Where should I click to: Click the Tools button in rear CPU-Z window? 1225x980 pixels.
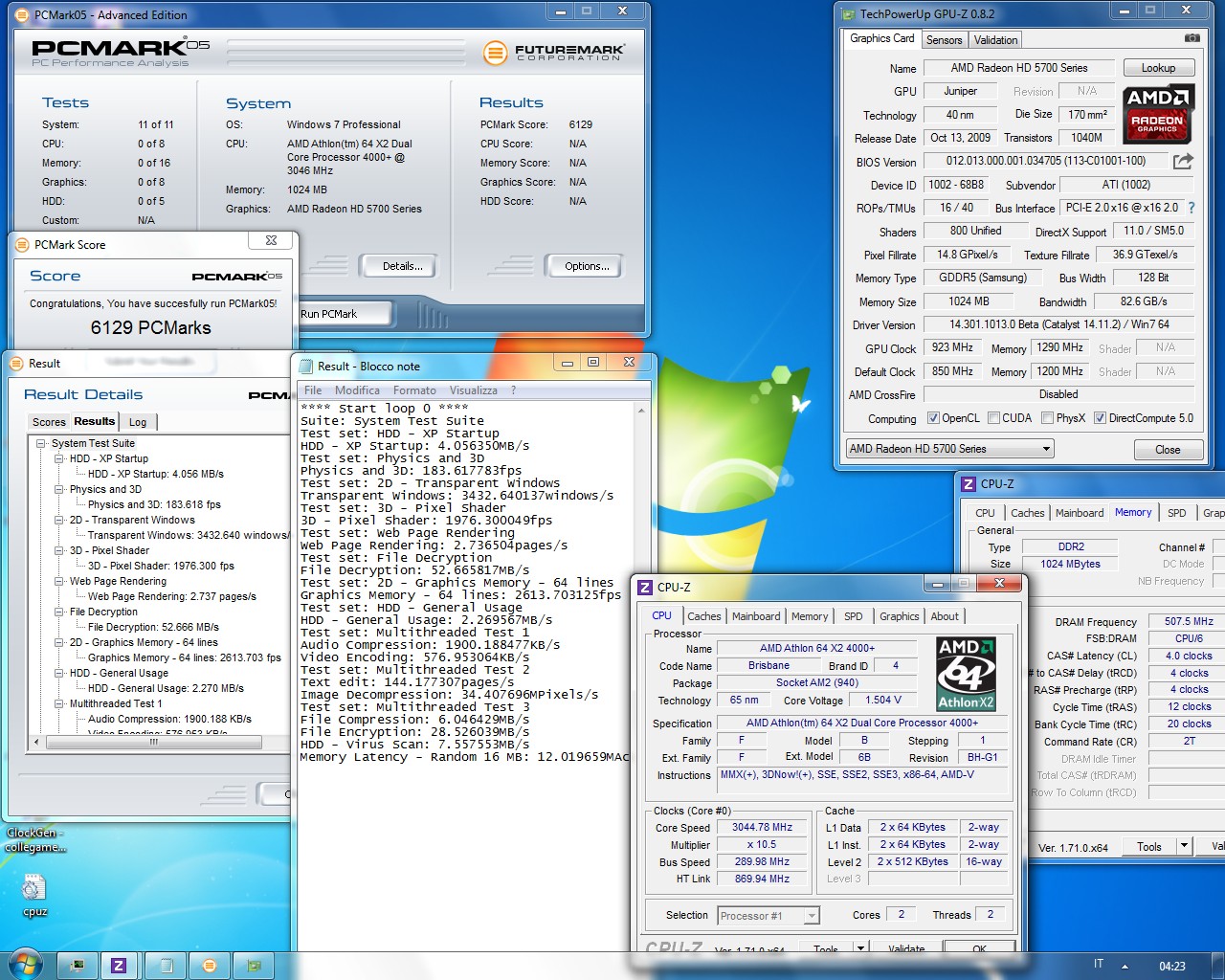pyautogui.click(x=1148, y=846)
